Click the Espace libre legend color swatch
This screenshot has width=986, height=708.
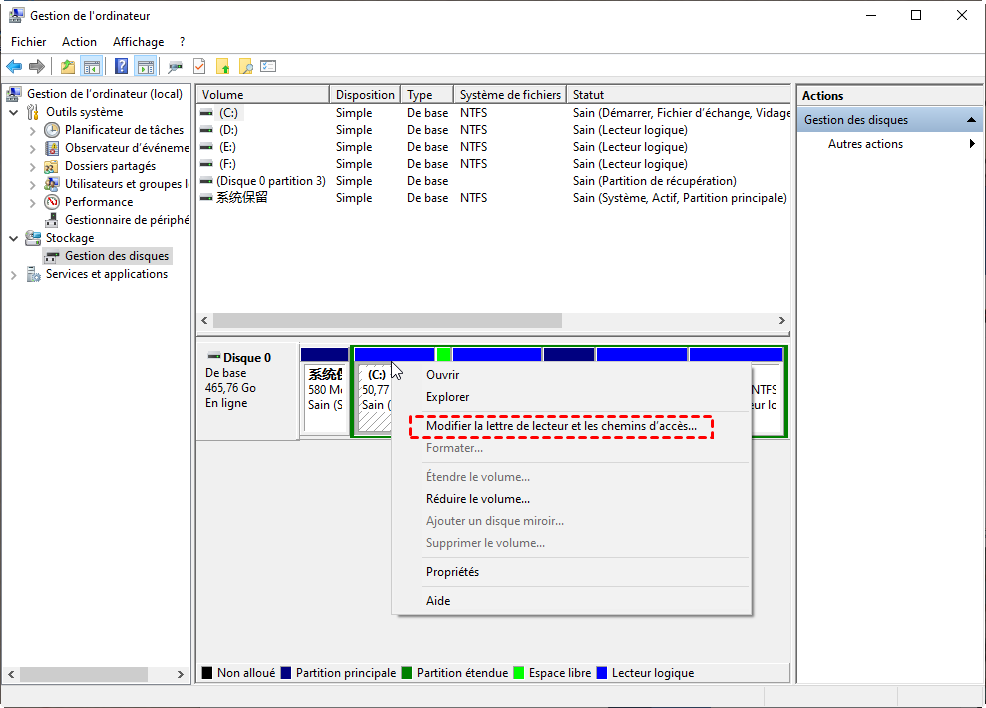click(519, 673)
